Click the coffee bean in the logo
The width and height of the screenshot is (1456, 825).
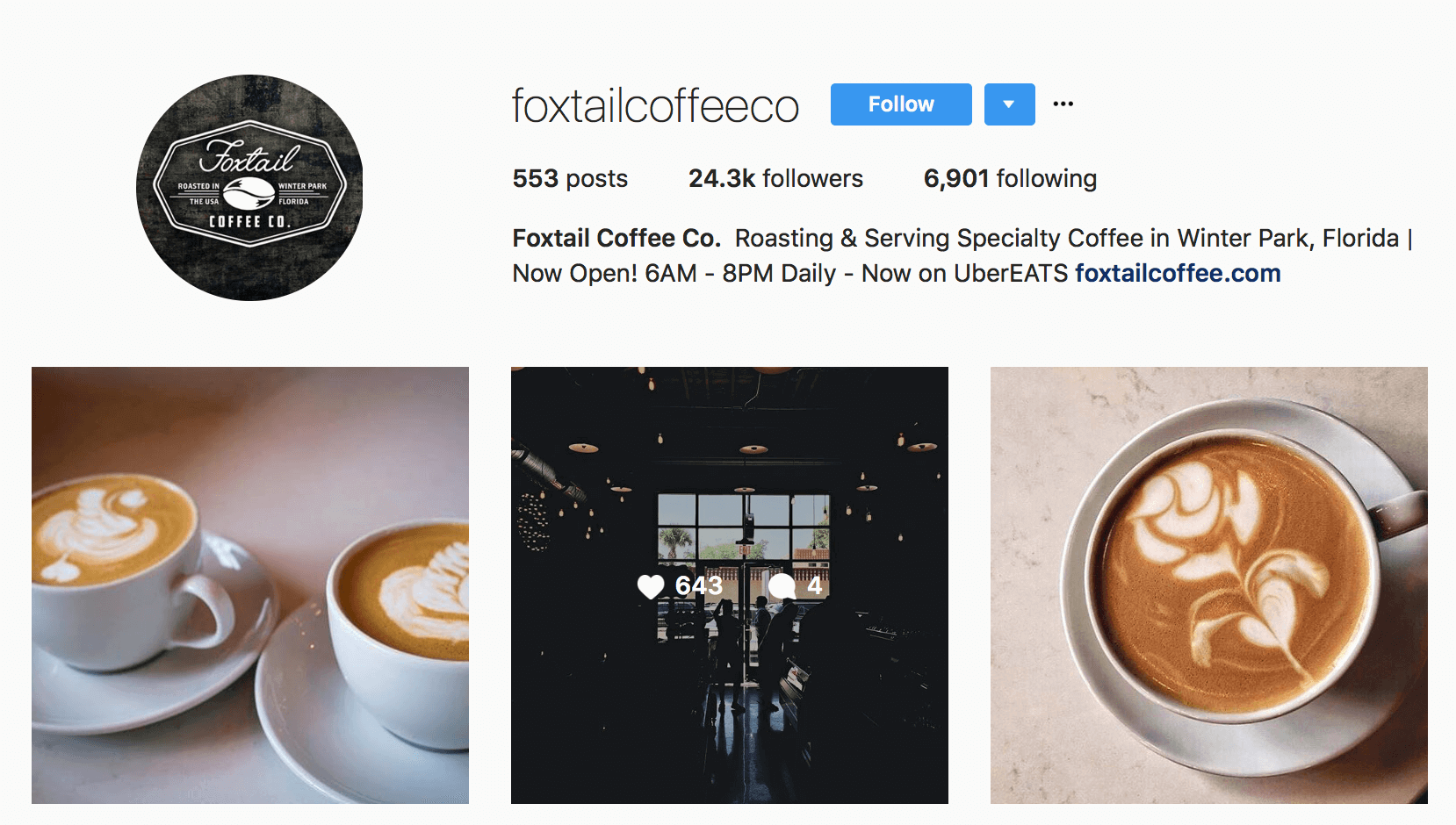(249, 192)
